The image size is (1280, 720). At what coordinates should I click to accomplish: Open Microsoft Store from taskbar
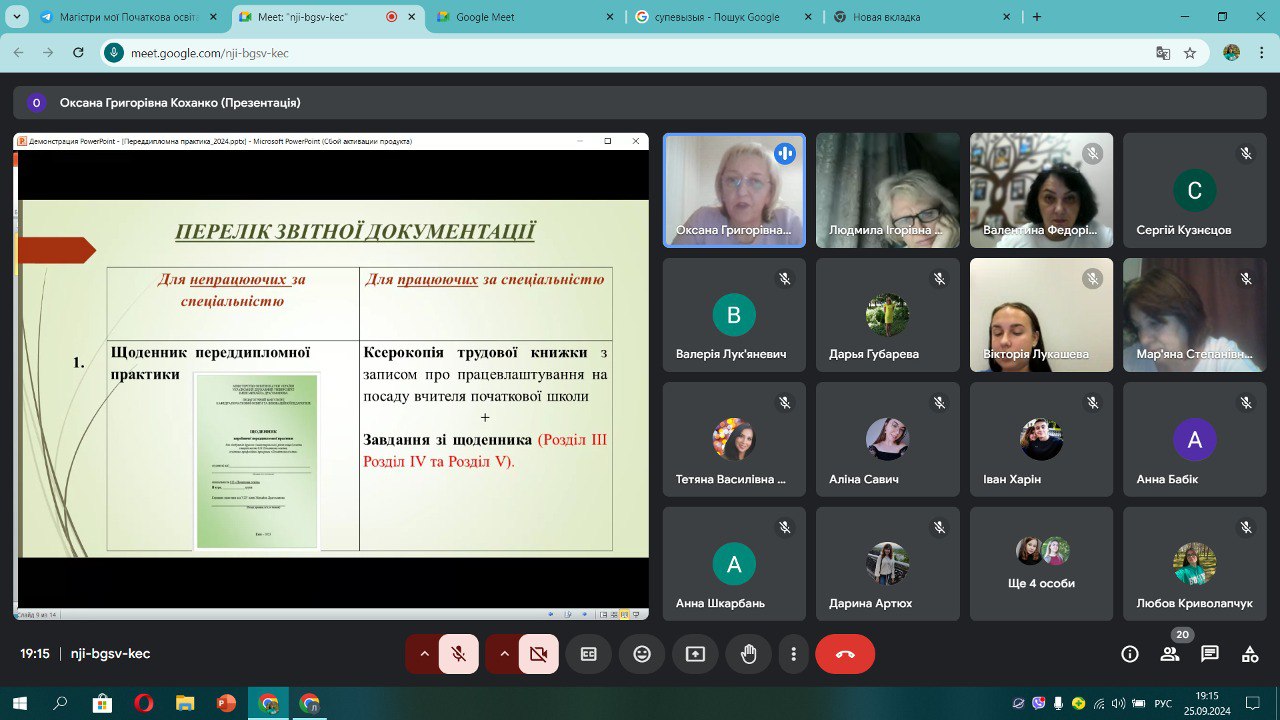coord(102,703)
